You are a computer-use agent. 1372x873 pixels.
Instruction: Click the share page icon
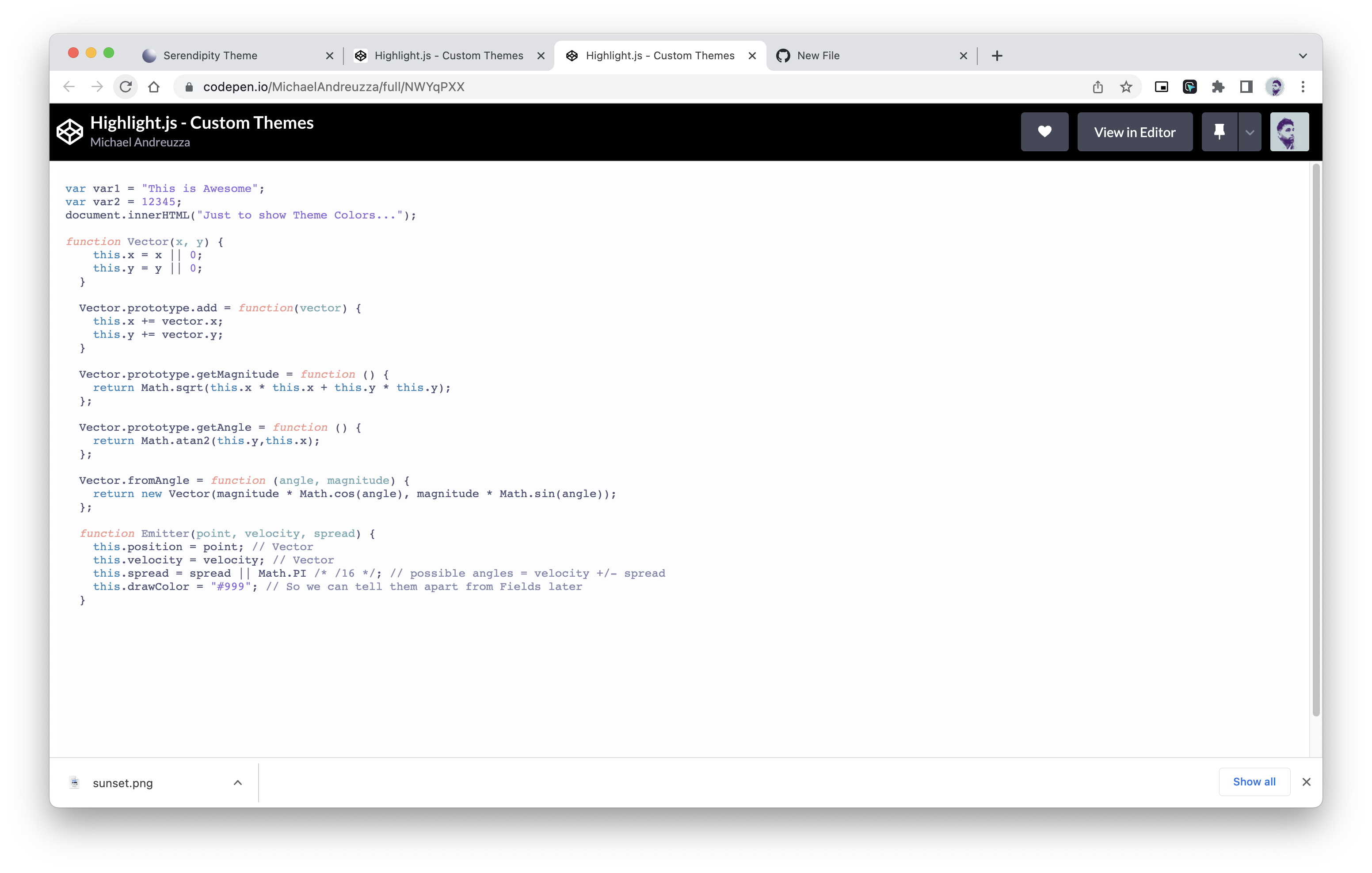click(1098, 87)
